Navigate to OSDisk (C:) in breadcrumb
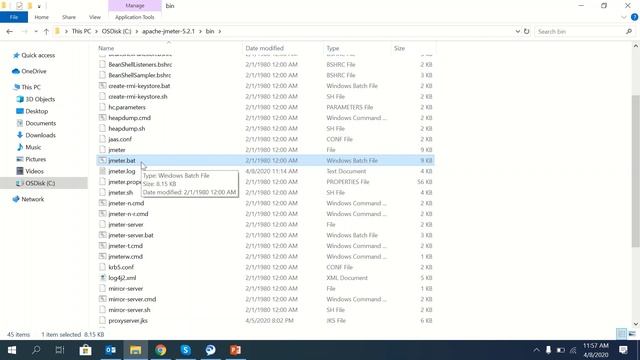 click(116, 31)
